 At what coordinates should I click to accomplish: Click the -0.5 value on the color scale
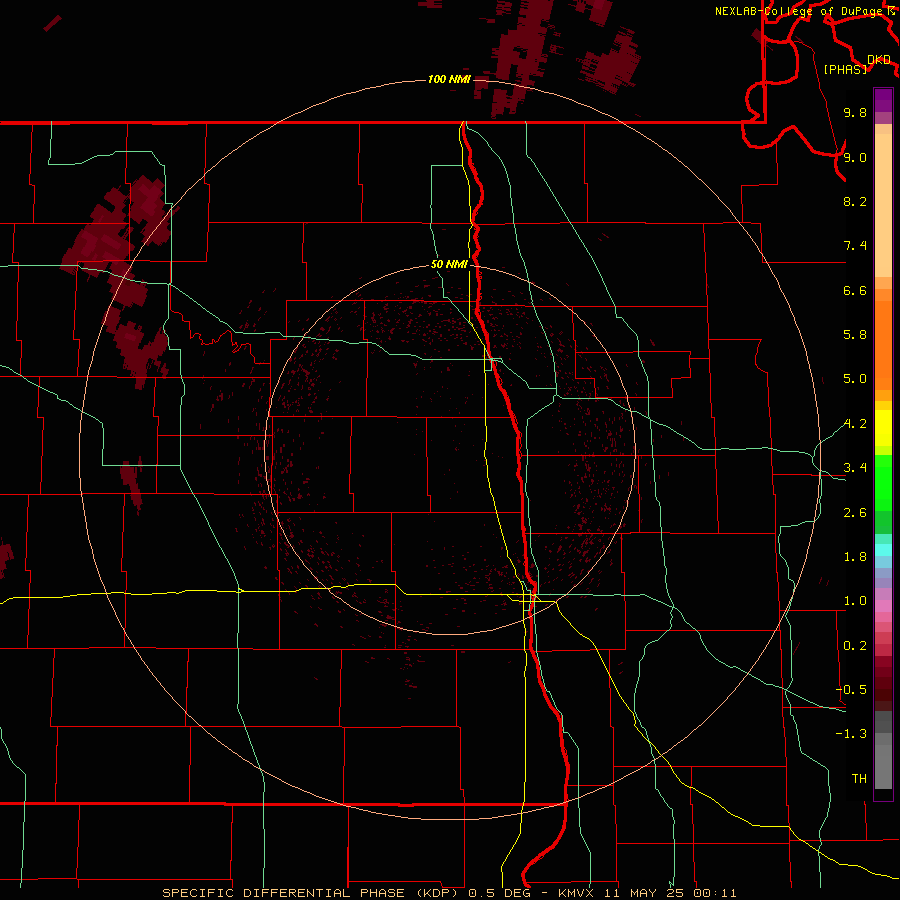(x=851, y=690)
